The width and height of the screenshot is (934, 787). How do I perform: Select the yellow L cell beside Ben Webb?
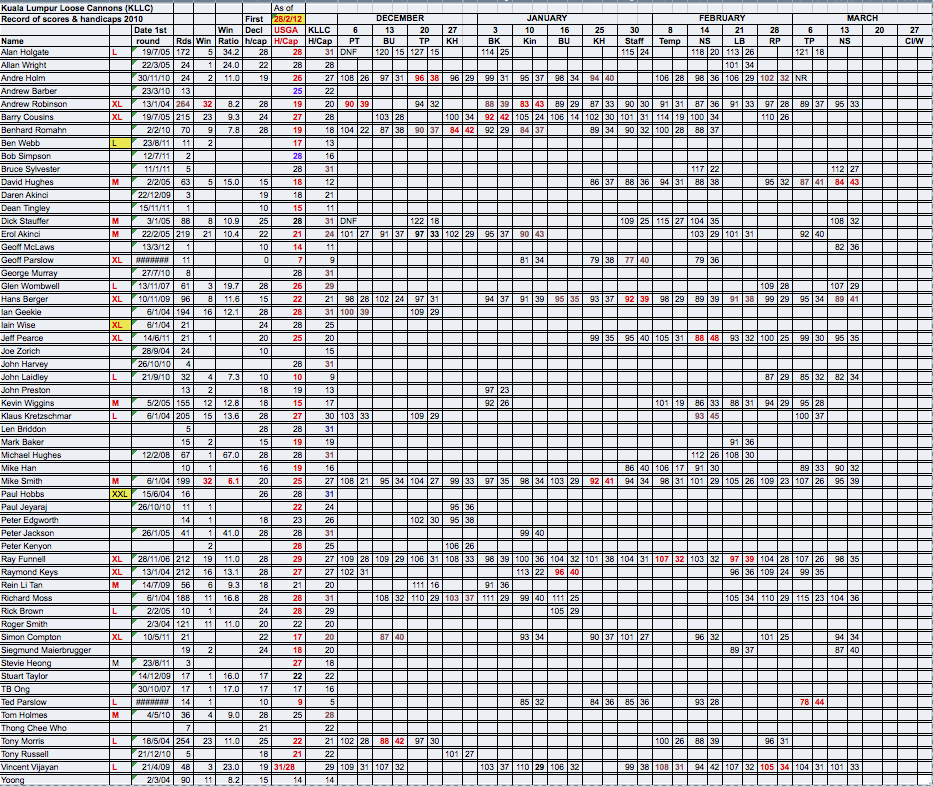pos(119,143)
